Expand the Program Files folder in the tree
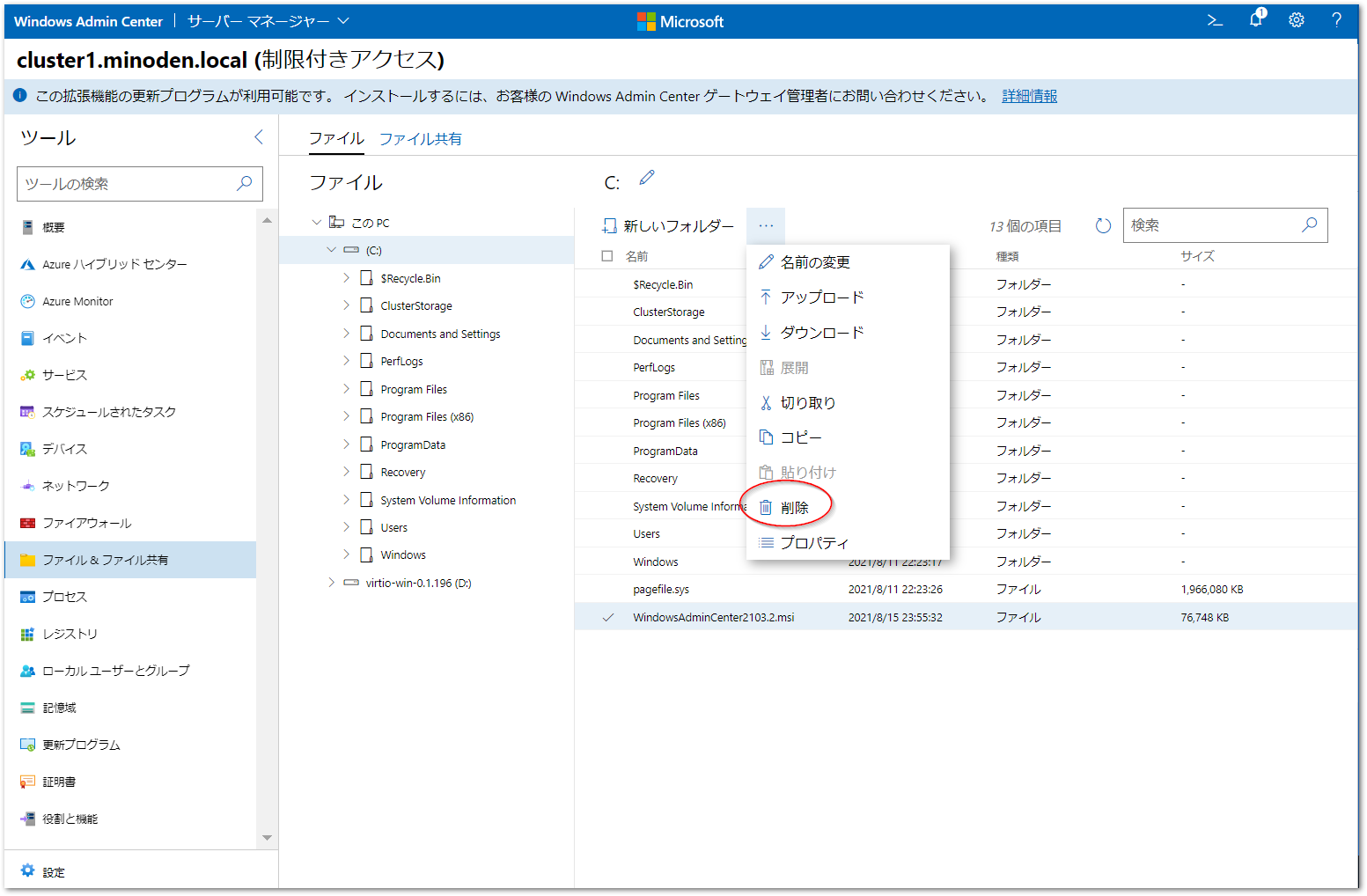Viewport: 1367px width, 896px height. 346,388
